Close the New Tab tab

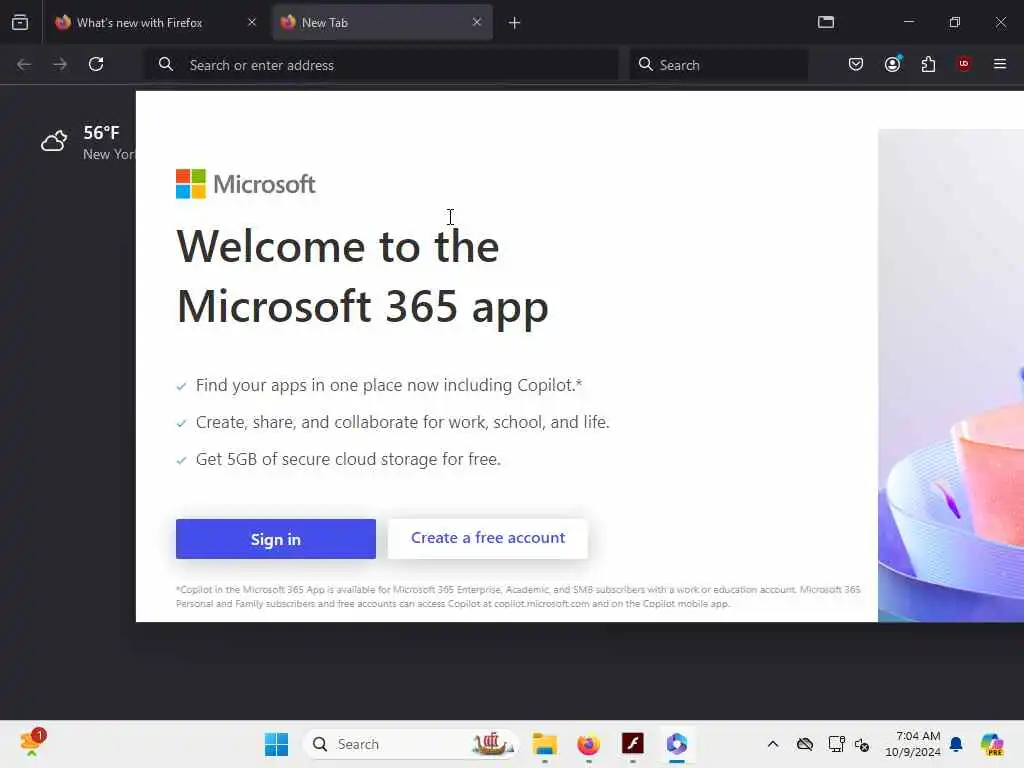pos(477,22)
